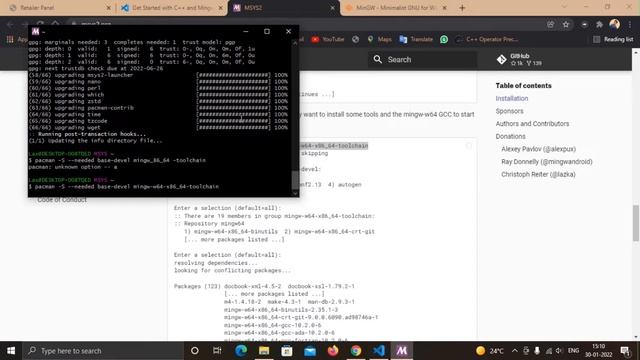
Task: Open the tab search dropdown chevron
Action: (564, 7)
